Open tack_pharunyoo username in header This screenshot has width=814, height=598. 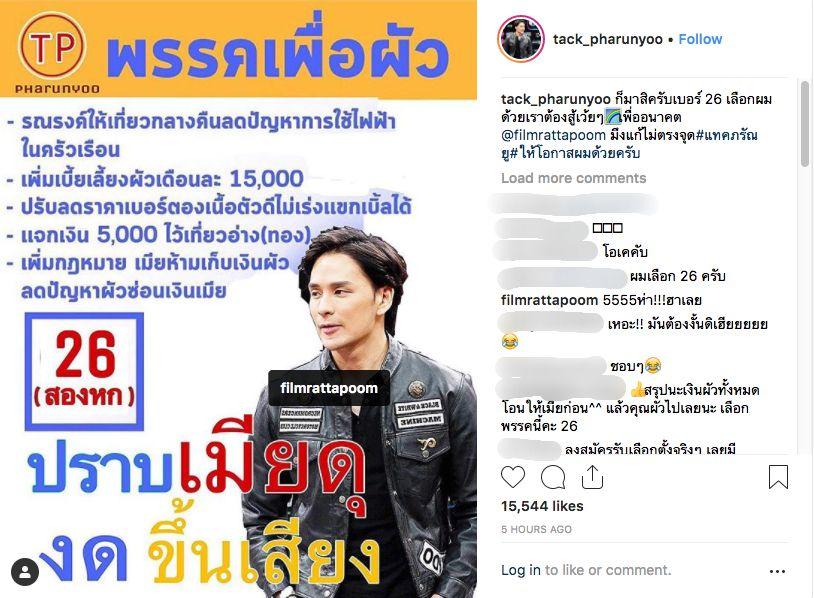pos(607,39)
